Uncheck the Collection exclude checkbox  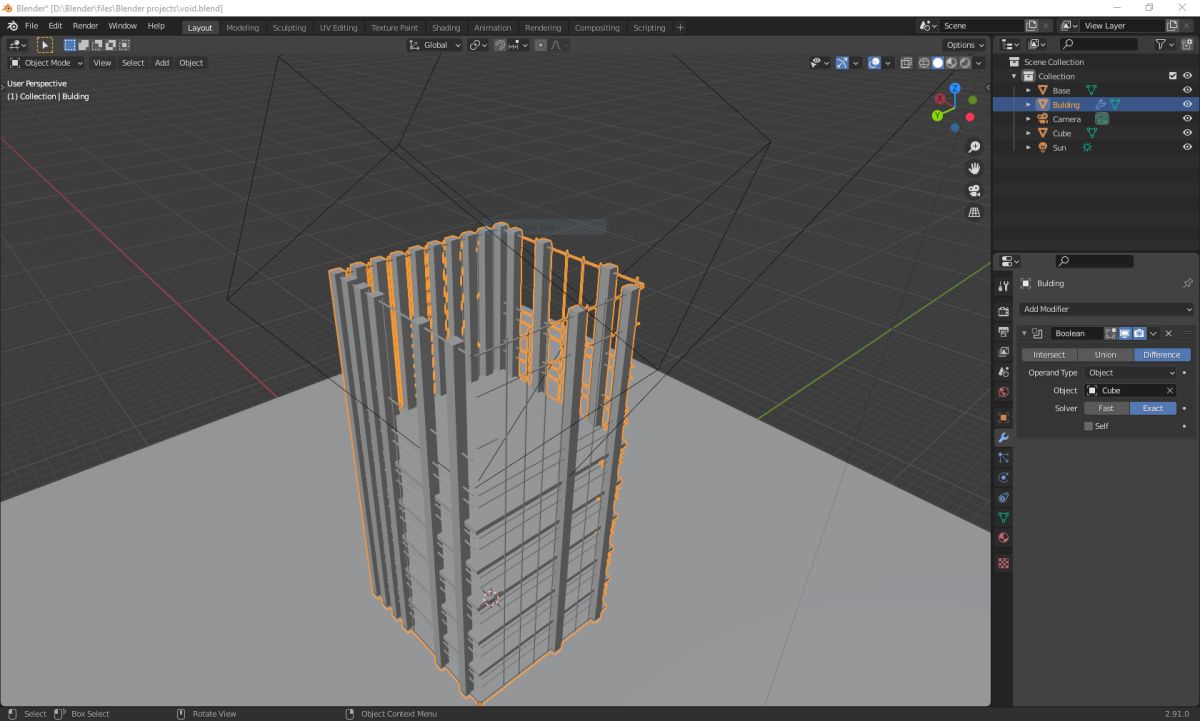tap(1173, 76)
